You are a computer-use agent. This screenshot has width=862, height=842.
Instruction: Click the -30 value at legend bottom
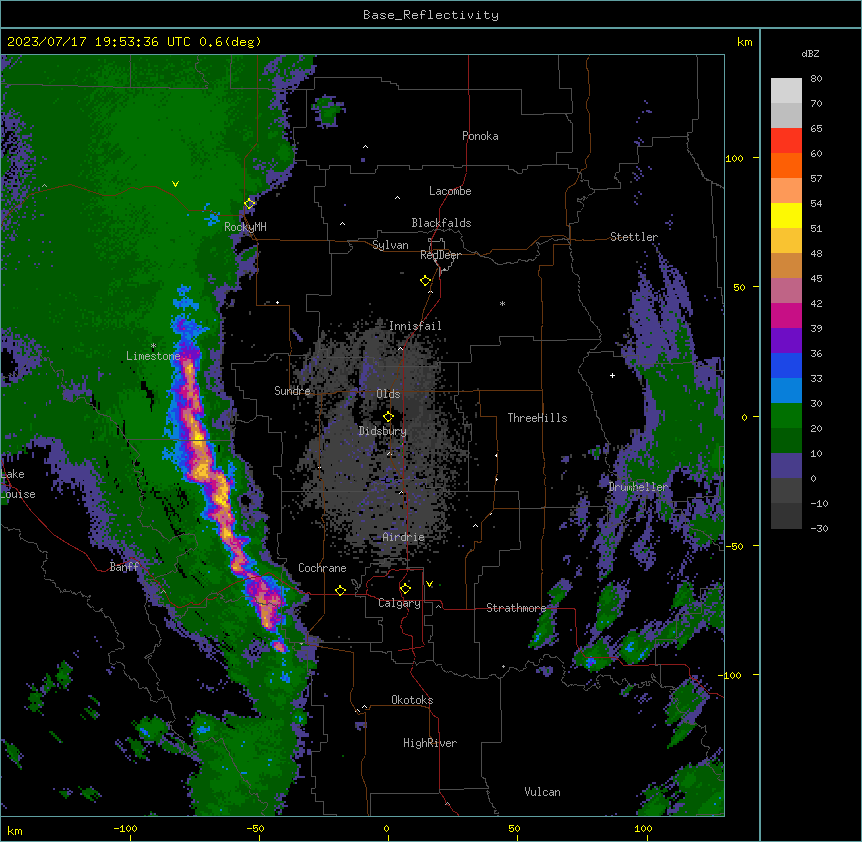(819, 528)
